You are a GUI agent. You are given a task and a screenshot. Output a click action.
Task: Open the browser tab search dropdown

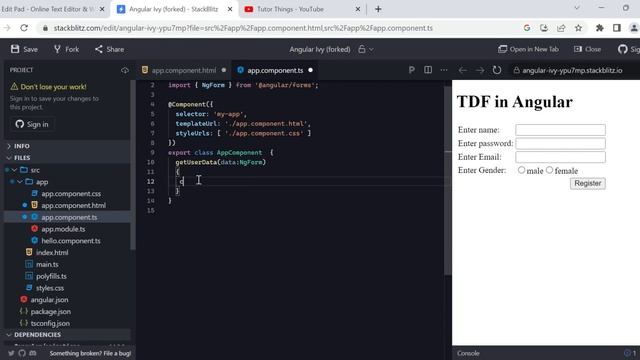click(577, 8)
